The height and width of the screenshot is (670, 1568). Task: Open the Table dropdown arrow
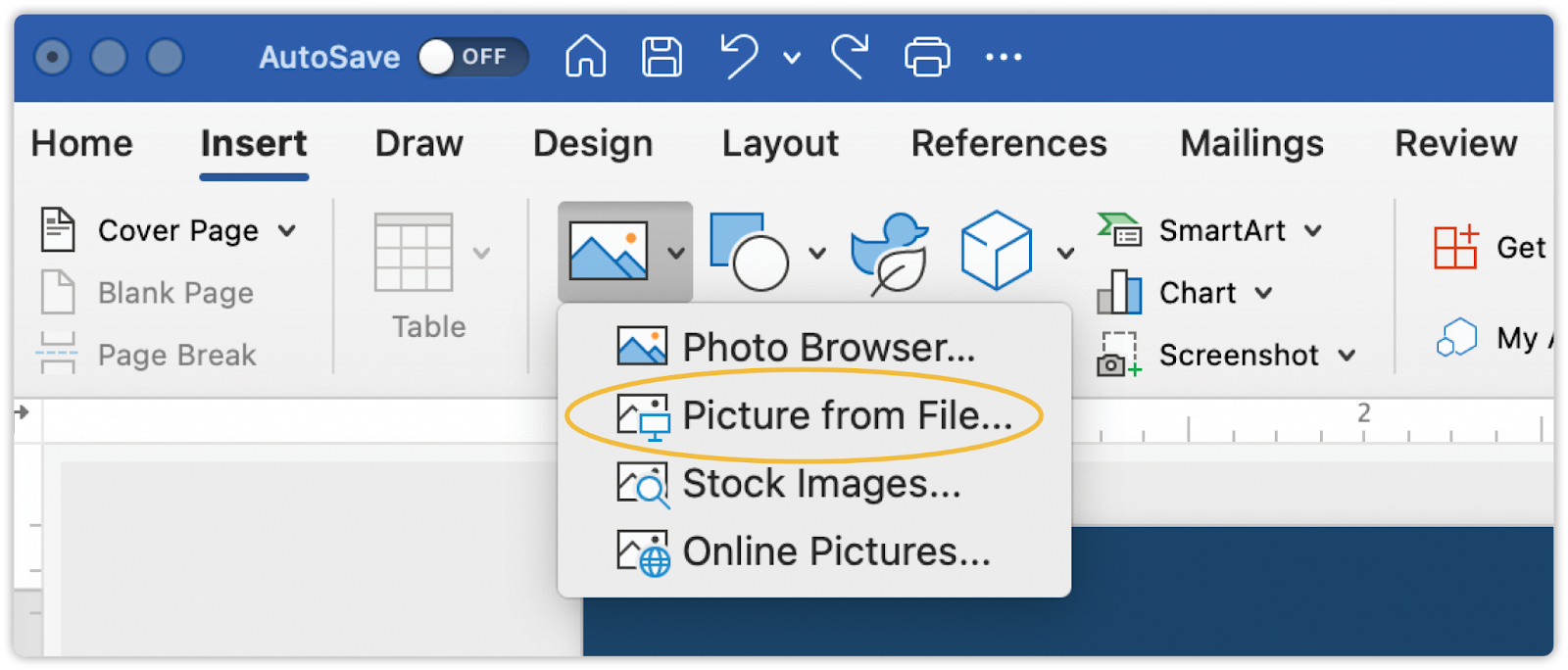tap(481, 253)
